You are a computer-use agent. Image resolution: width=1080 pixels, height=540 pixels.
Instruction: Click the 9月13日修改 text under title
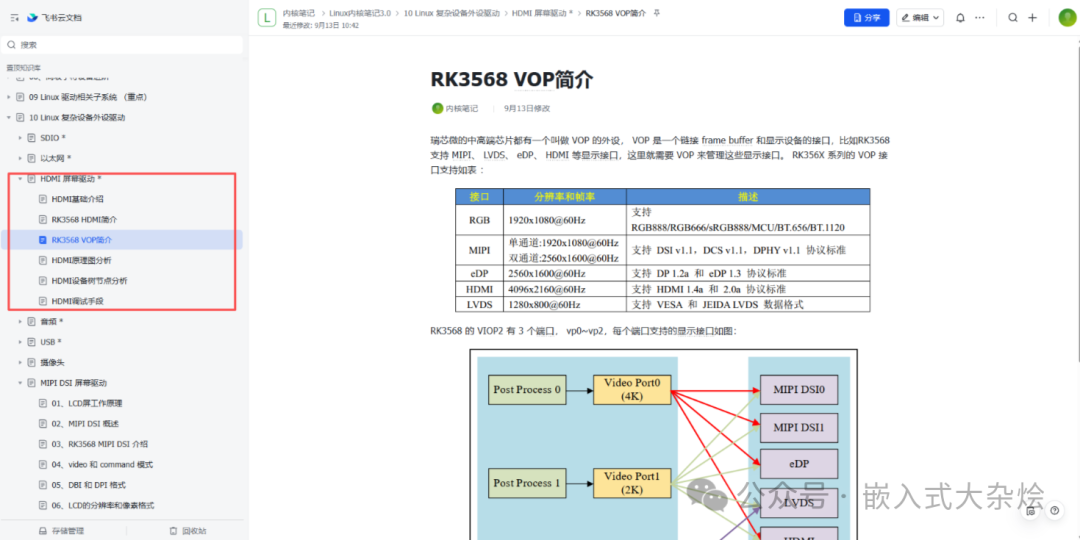[527, 108]
